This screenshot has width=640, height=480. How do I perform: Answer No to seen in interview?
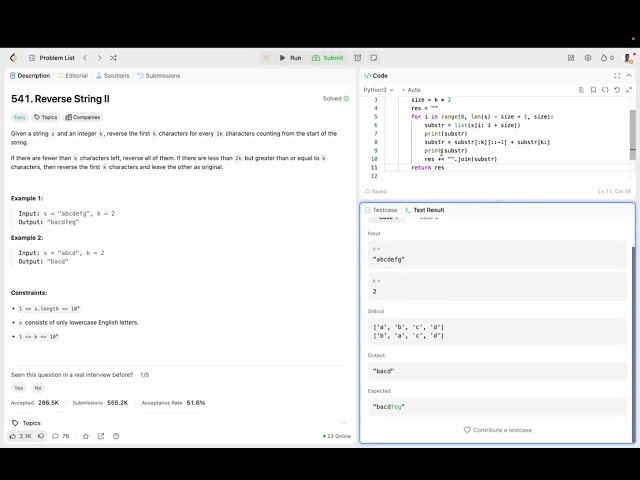[x=38, y=388]
